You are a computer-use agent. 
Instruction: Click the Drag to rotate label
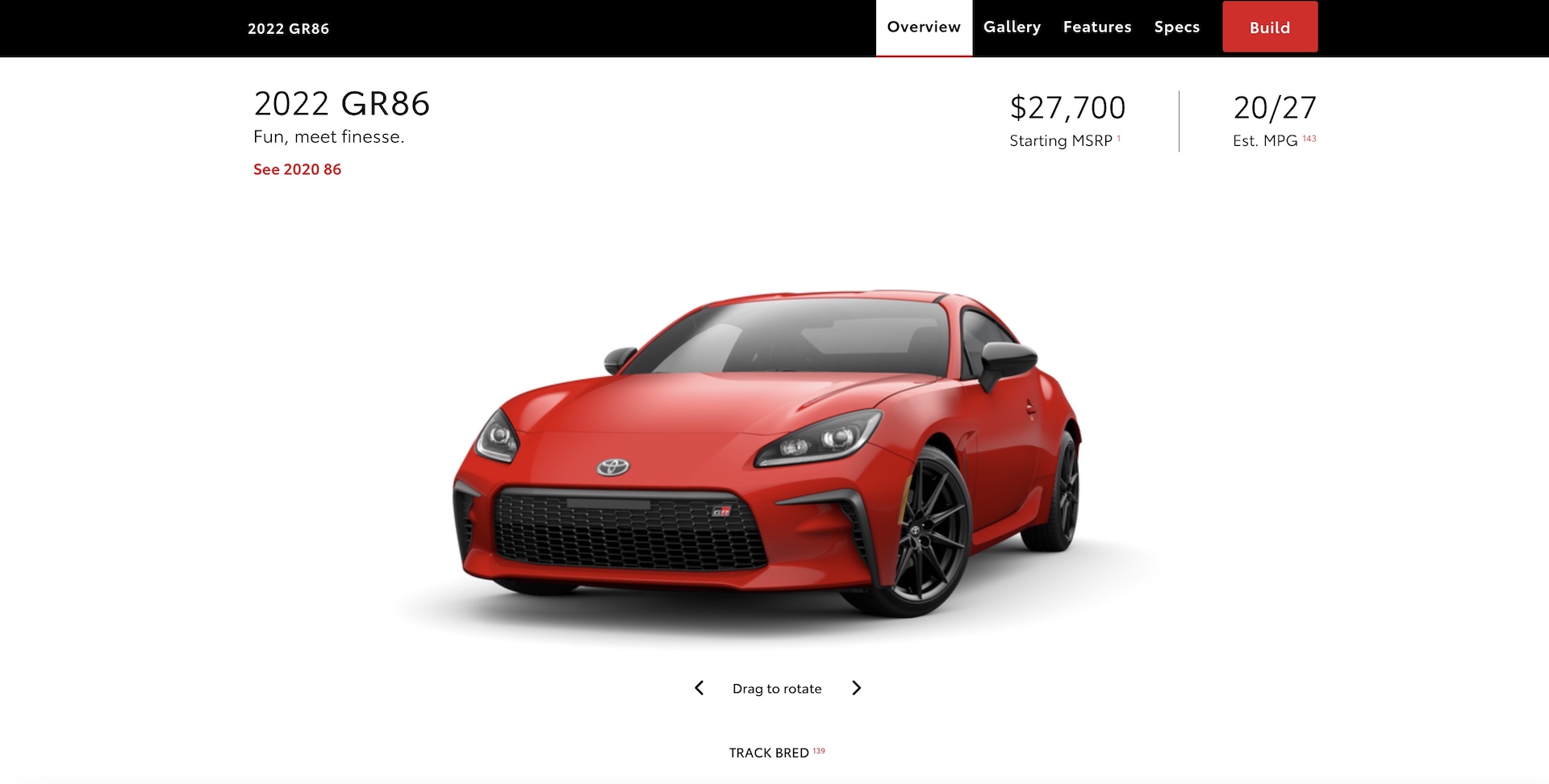pos(777,689)
